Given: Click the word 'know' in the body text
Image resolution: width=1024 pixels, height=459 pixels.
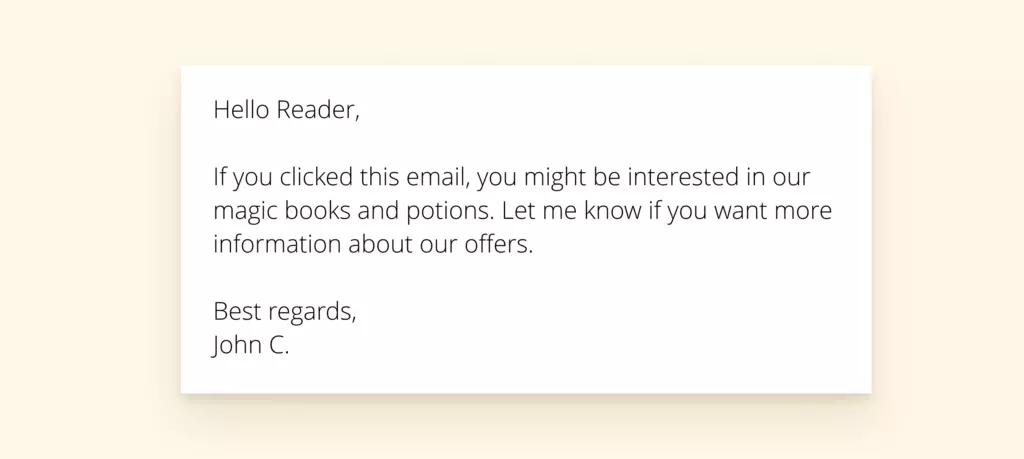Looking at the screenshot, I should point(613,210).
